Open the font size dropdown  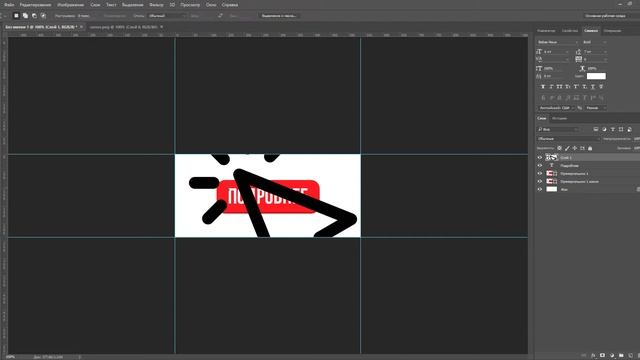pyautogui.click(x=556, y=52)
